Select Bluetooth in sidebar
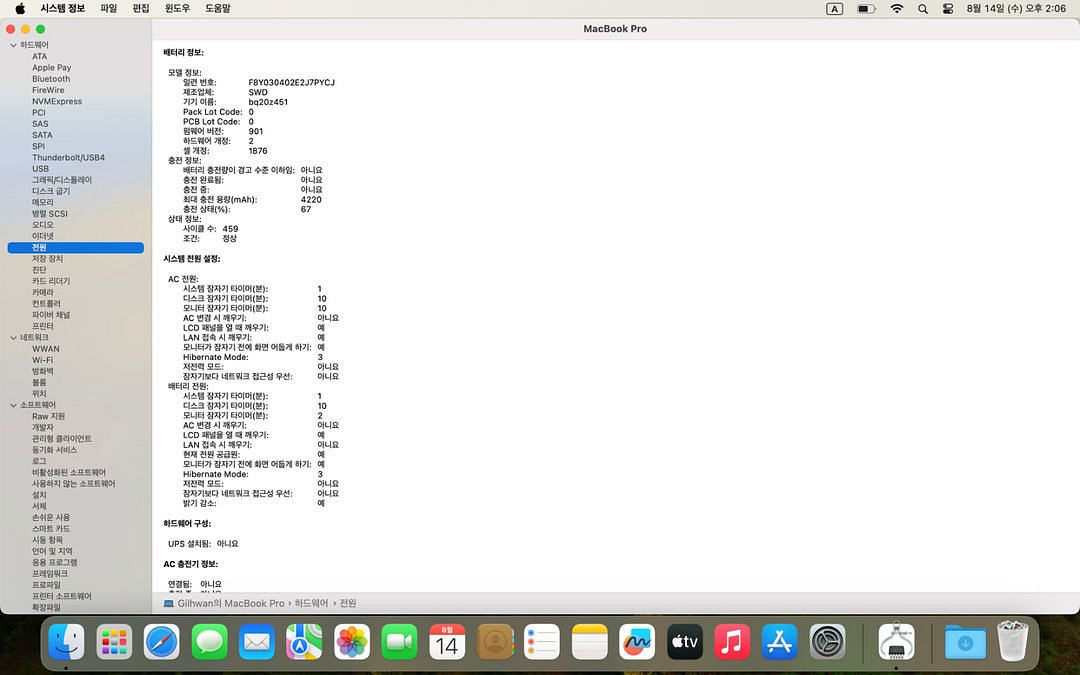Viewport: 1080px width, 675px height. tap(51, 79)
